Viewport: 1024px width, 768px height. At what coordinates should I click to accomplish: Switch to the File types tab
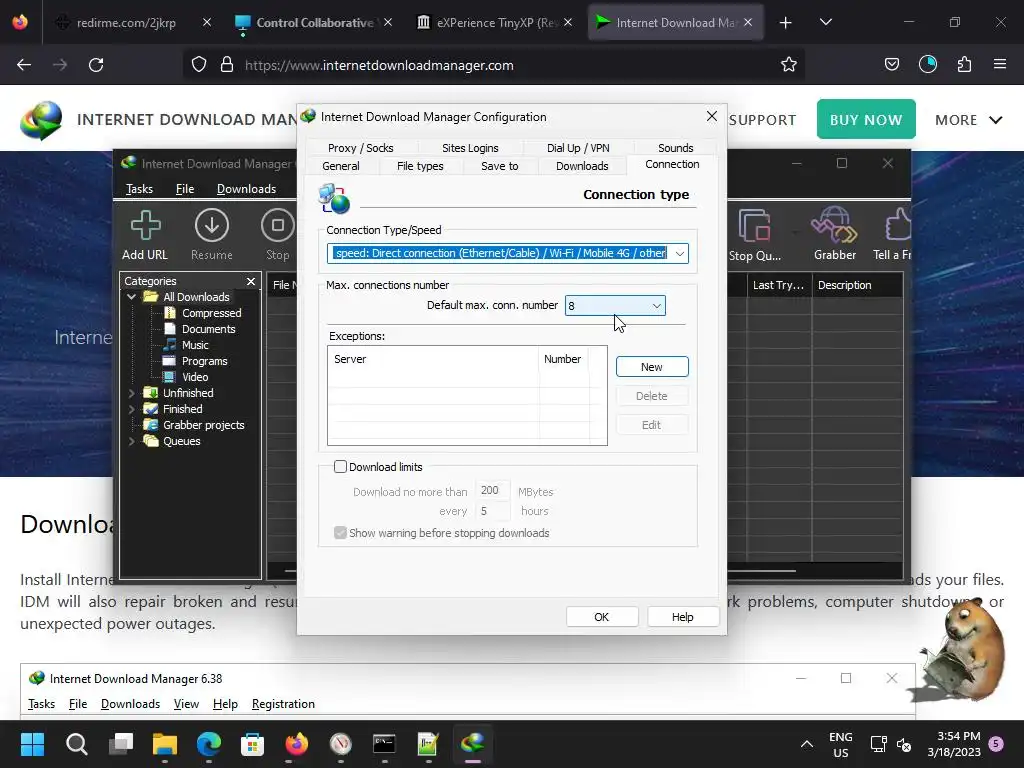pos(420,166)
